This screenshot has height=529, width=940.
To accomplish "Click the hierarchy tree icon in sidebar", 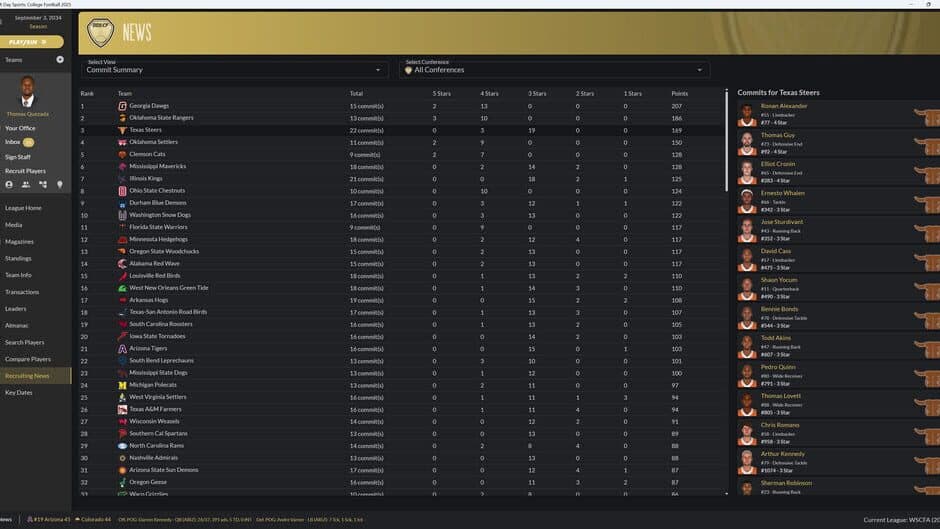I will 43,185.
